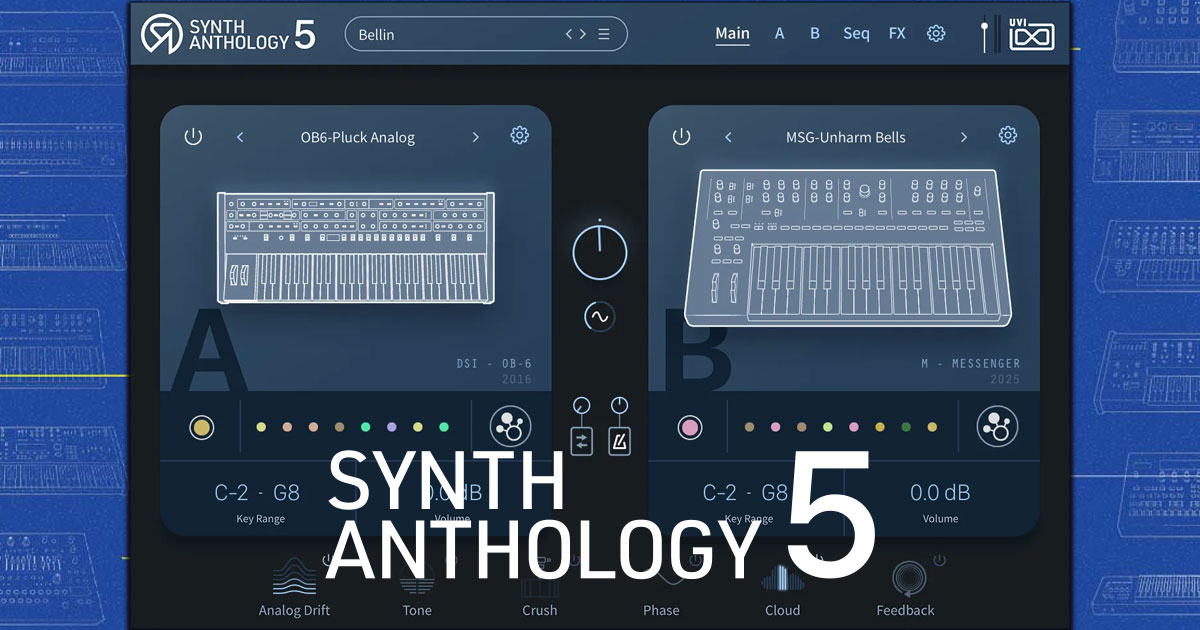Image resolution: width=1200 pixels, height=630 pixels.
Task: Toggle layer B power button
Action: [681, 137]
